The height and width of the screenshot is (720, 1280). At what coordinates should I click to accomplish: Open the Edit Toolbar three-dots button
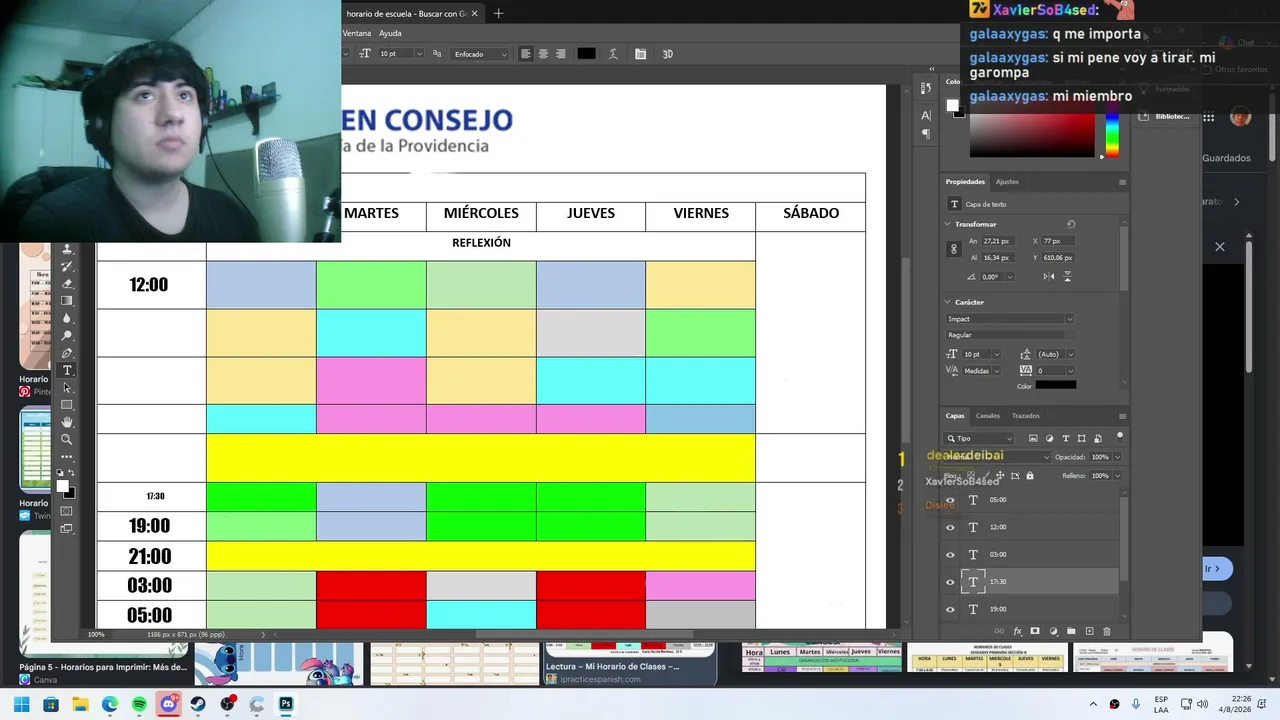[x=68, y=455]
